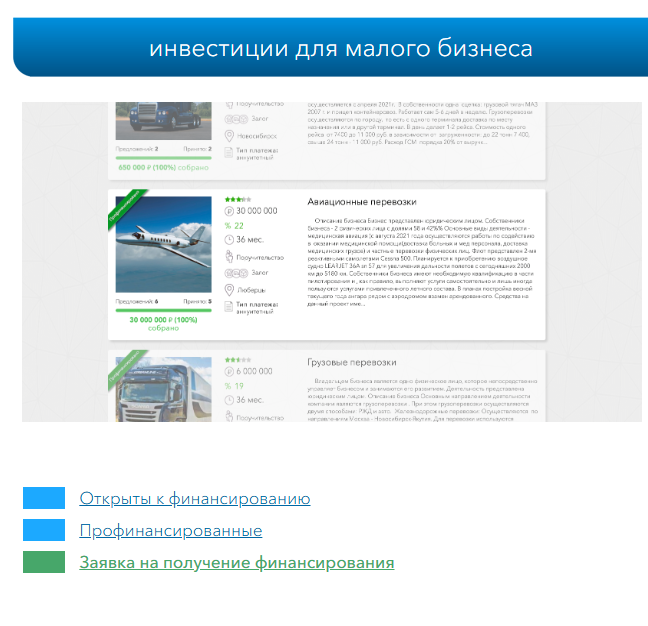Click the airplane photo thumbnail
Image resolution: width=648 pixels, height=626 pixels.
click(164, 244)
